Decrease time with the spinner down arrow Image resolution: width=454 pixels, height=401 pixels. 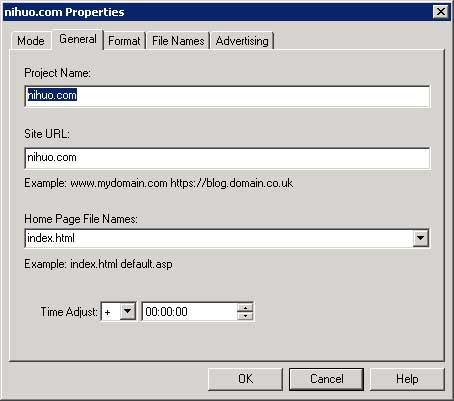(245, 316)
